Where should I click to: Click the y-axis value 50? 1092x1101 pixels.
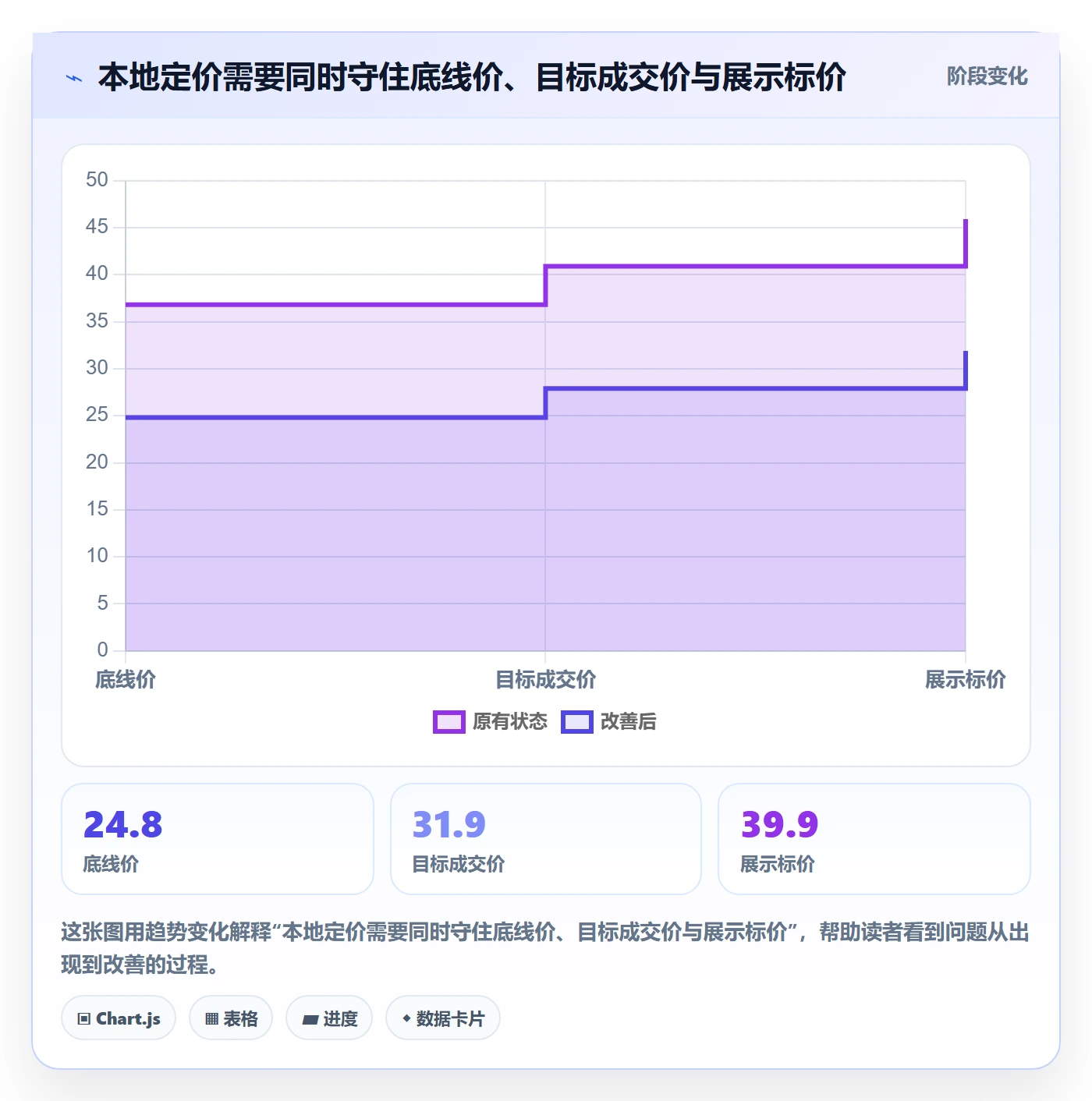point(97,180)
